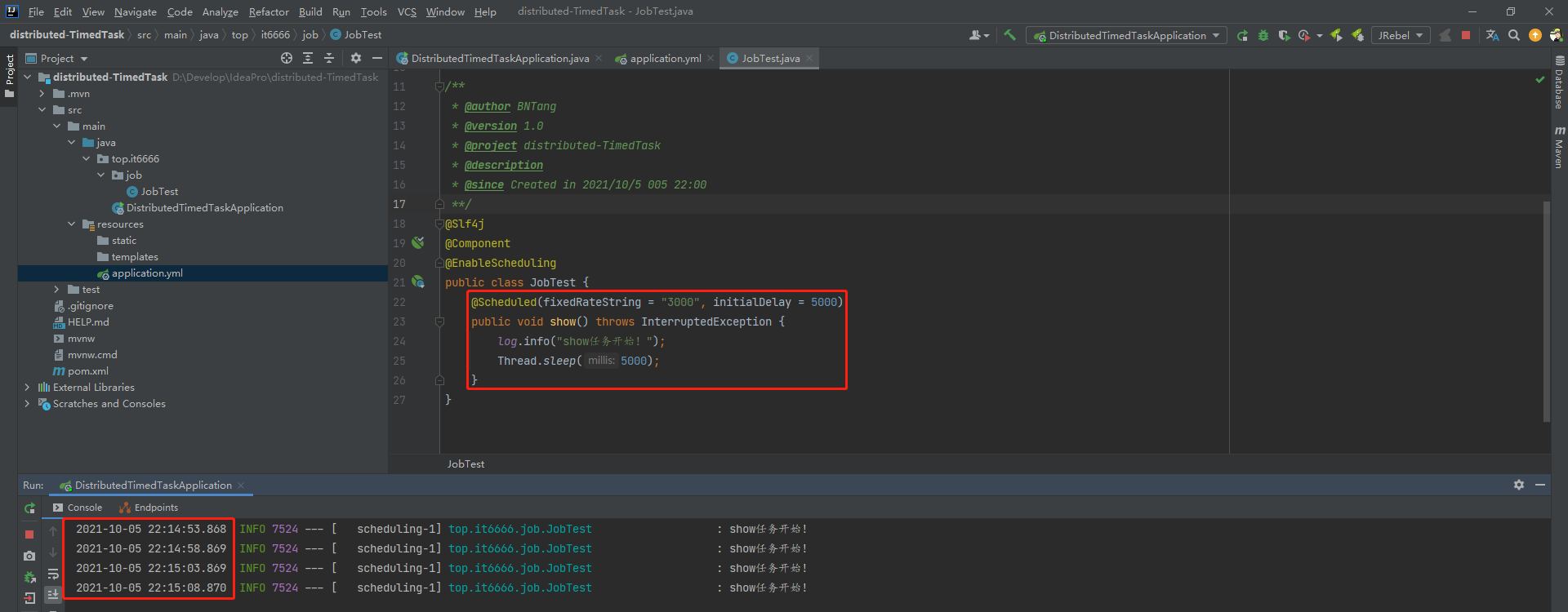This screenshot has height=612, width=1568.
Task: Run with coverage shield icon
Action: 1284,35
